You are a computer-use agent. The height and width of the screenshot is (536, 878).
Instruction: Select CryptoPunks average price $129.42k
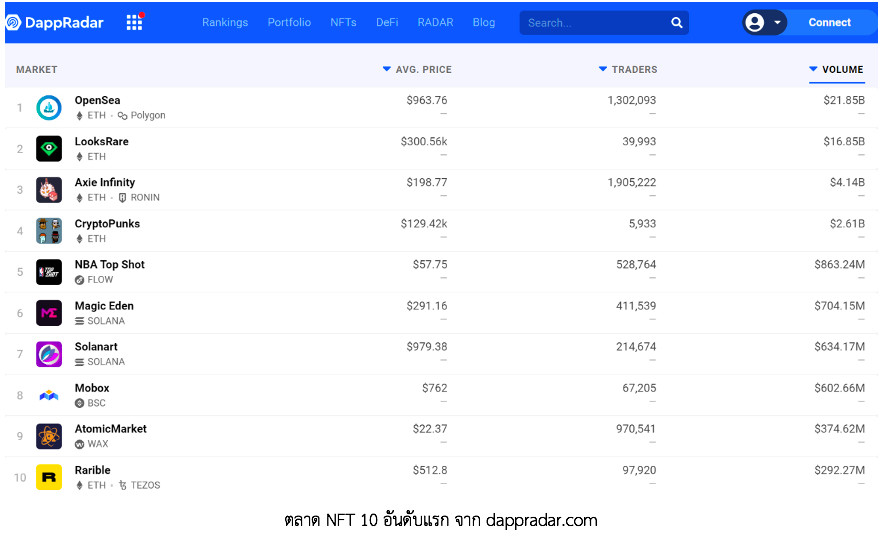point(424,223)
